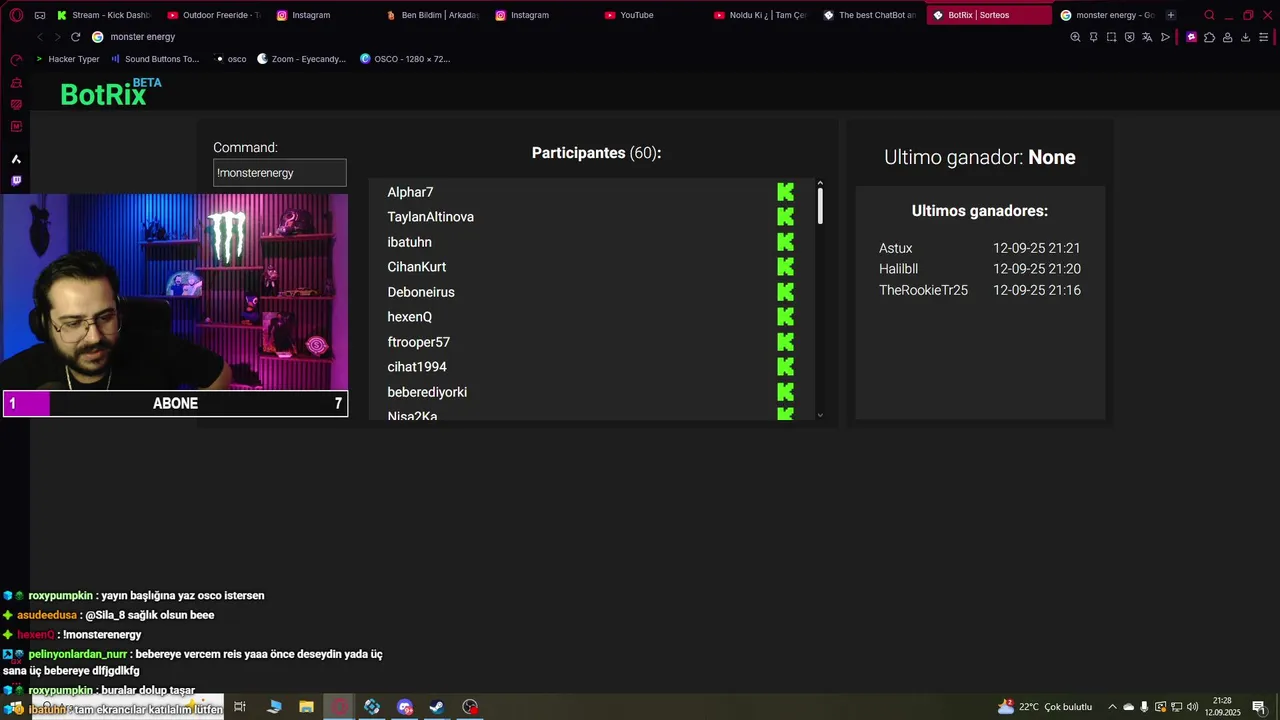Open the Twitch sidebar icon
Screen dimensions: 1280x720
pos(16,181)
